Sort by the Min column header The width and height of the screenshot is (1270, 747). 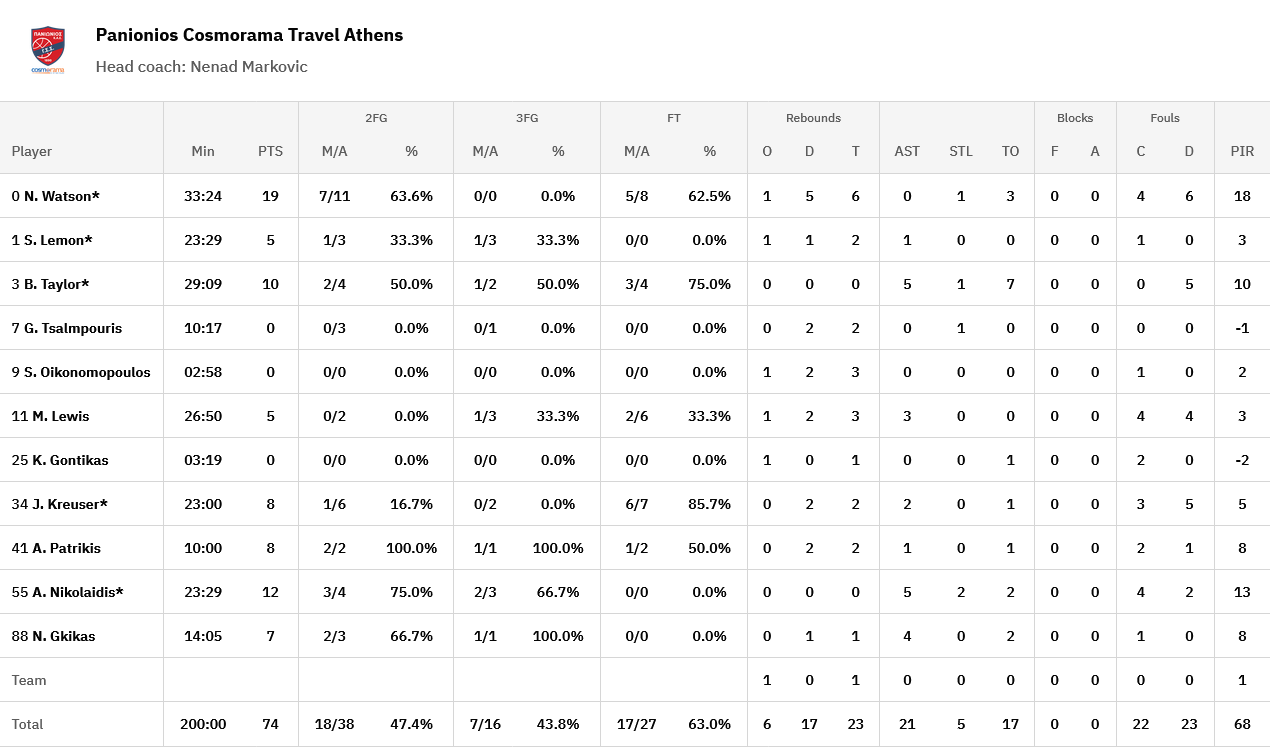click(203, 151)
